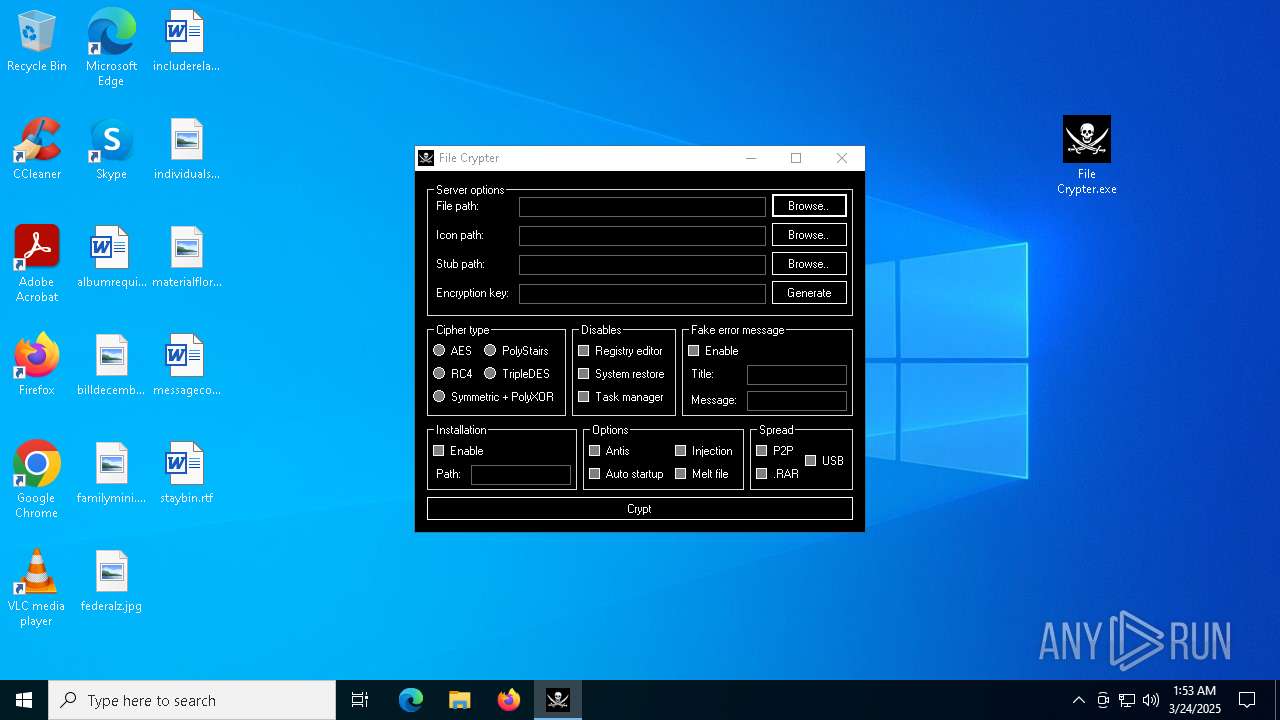Image resolution: width=1280 pixels, height=720 pixels.
Task: Click Generate encryption key button
Action: click(809, 293)
